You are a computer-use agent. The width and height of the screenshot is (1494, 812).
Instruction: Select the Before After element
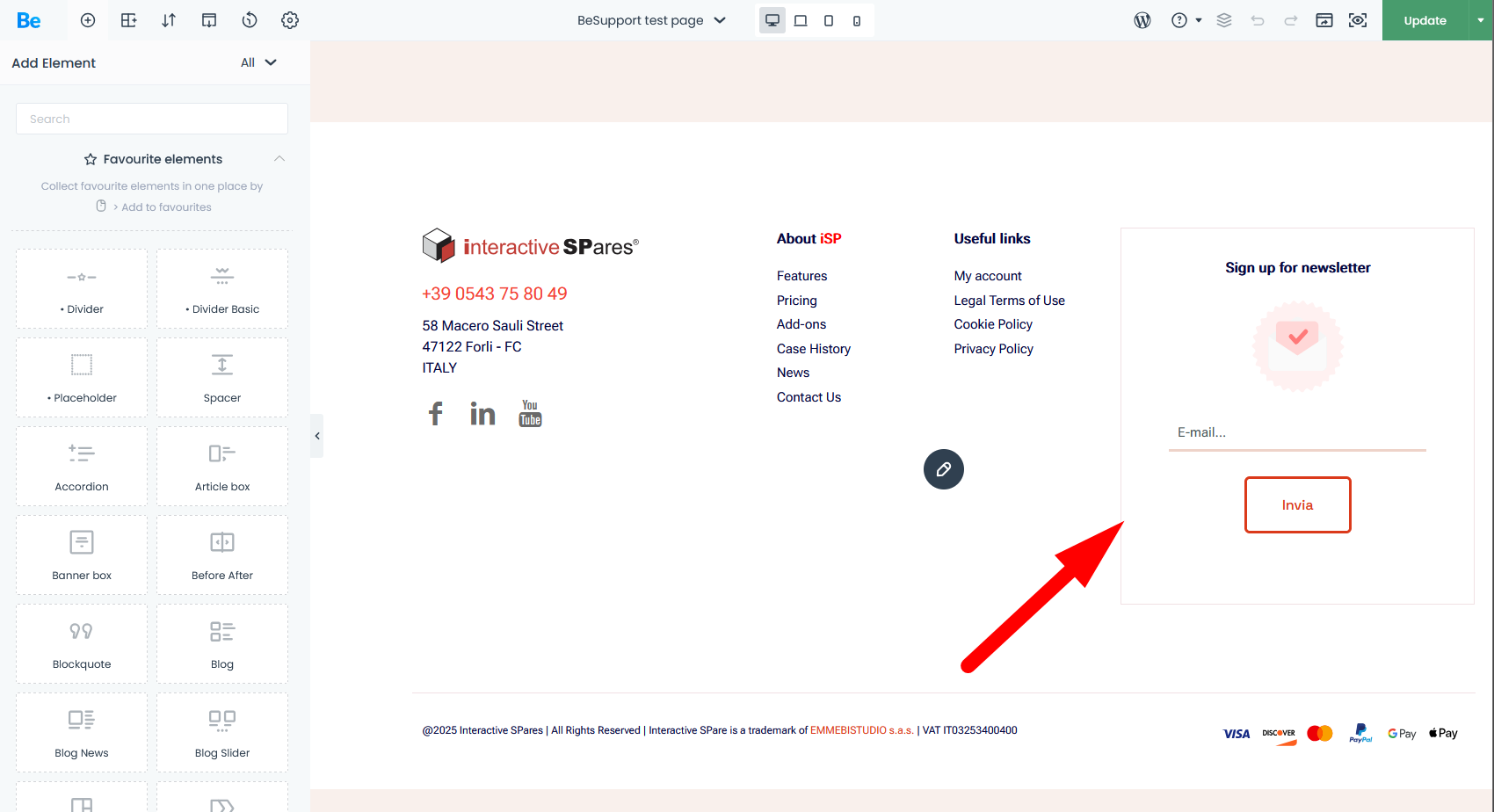[222, 555]
